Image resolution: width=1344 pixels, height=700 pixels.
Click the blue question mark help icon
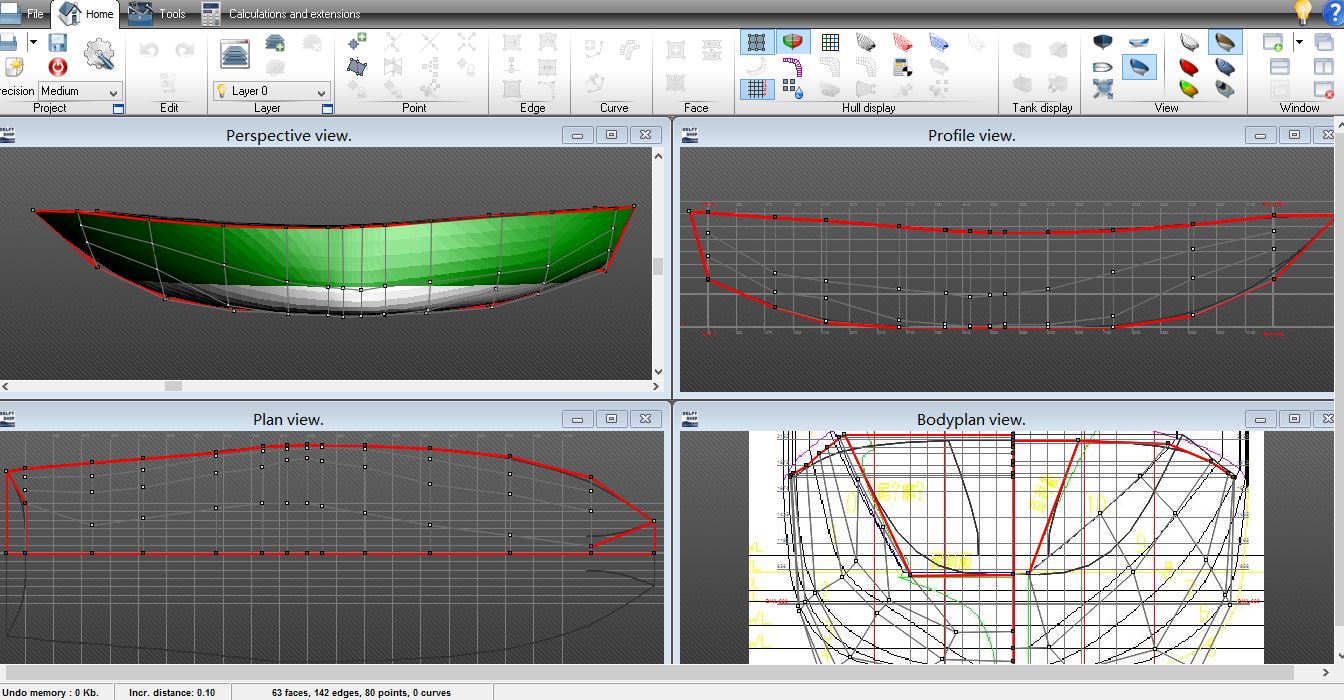(1332, 13)
